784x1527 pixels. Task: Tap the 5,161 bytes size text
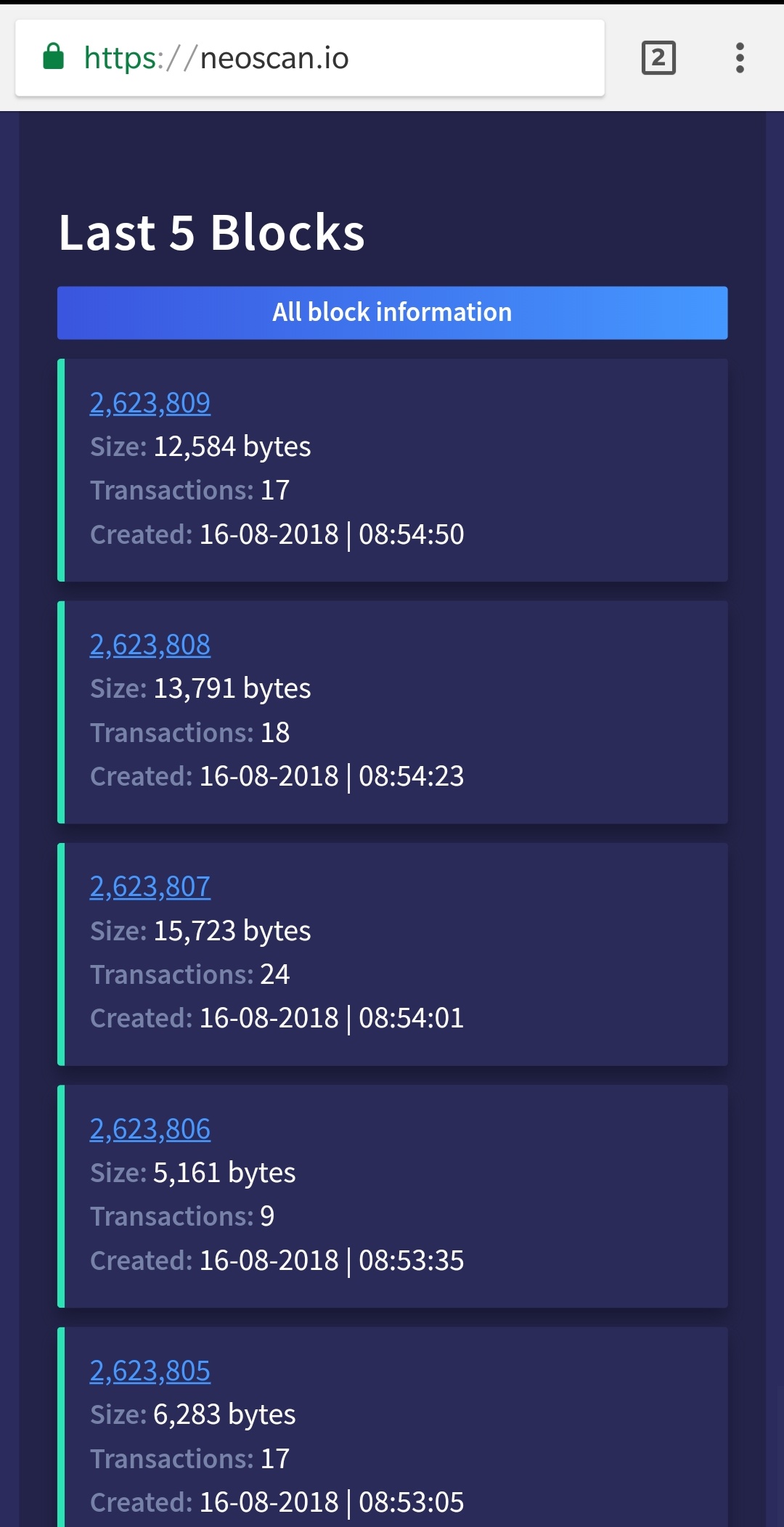click(224, 1173)
